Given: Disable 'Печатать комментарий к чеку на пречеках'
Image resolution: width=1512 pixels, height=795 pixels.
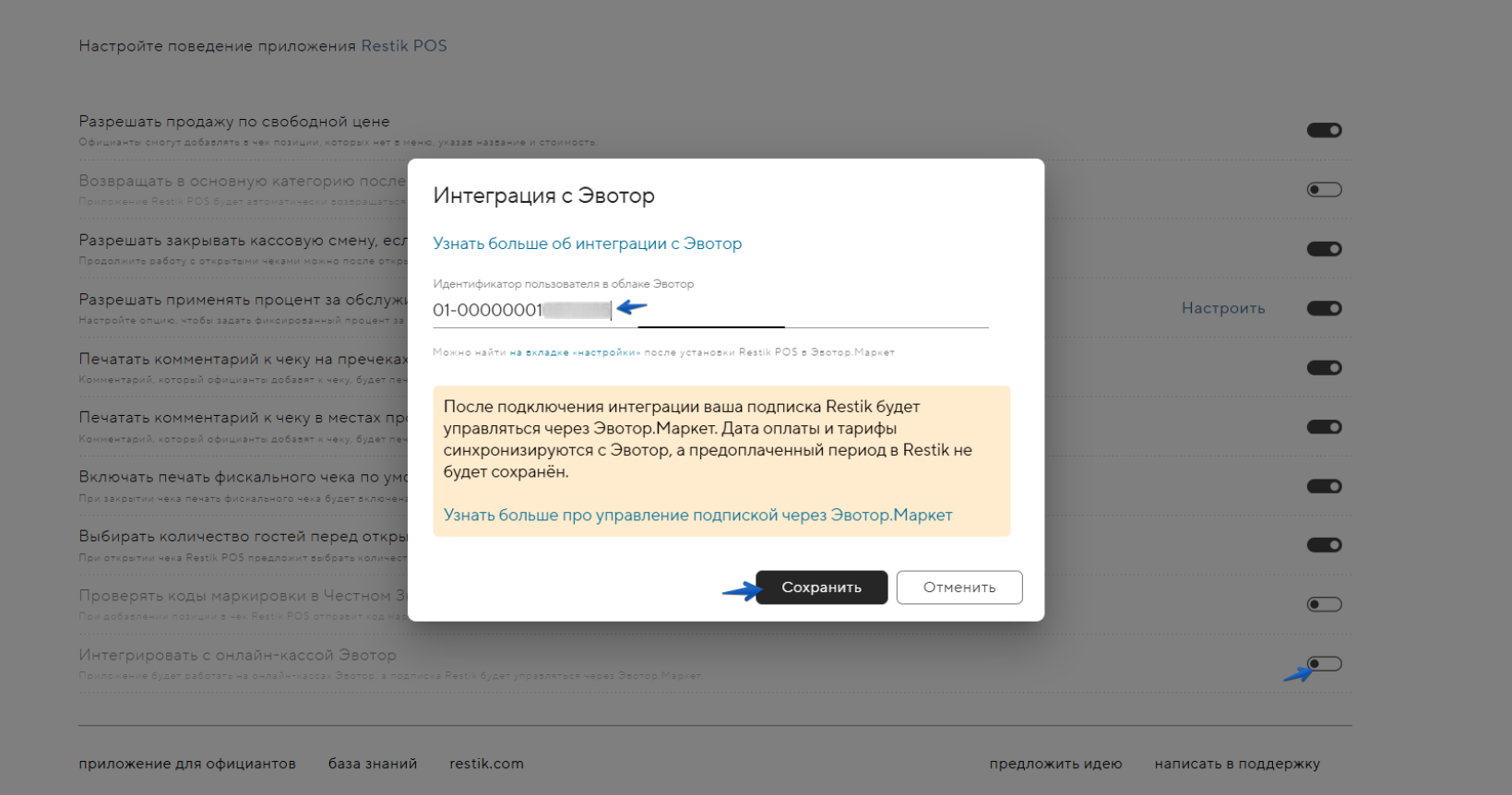Looking at the screenshot, I should coord(1324,368).
